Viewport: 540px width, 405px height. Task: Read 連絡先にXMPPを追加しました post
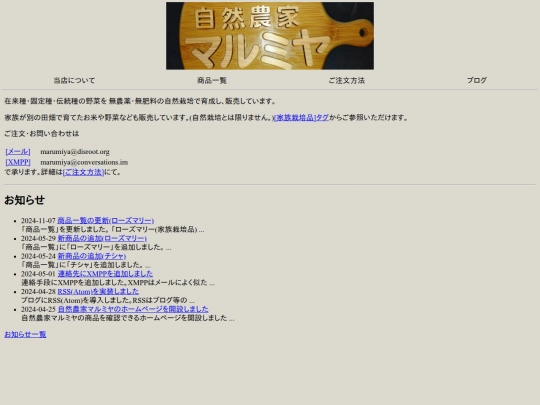[x=105, y=274]
